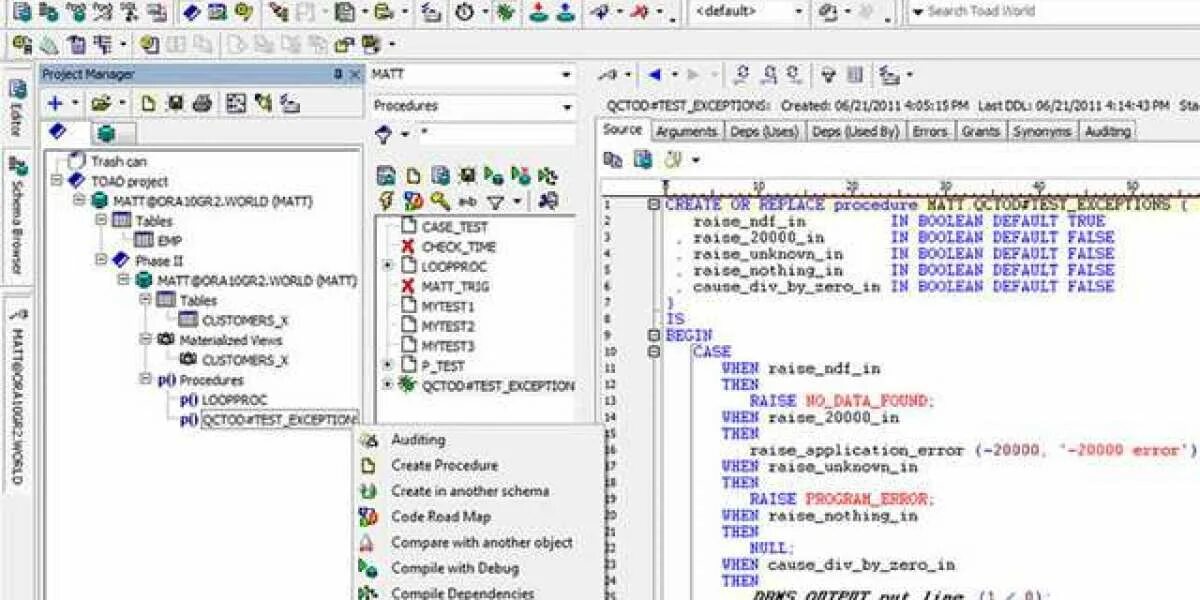Click the asterisk filter text field
Viewport: 1200px width, 600px height.
(495, 134)
